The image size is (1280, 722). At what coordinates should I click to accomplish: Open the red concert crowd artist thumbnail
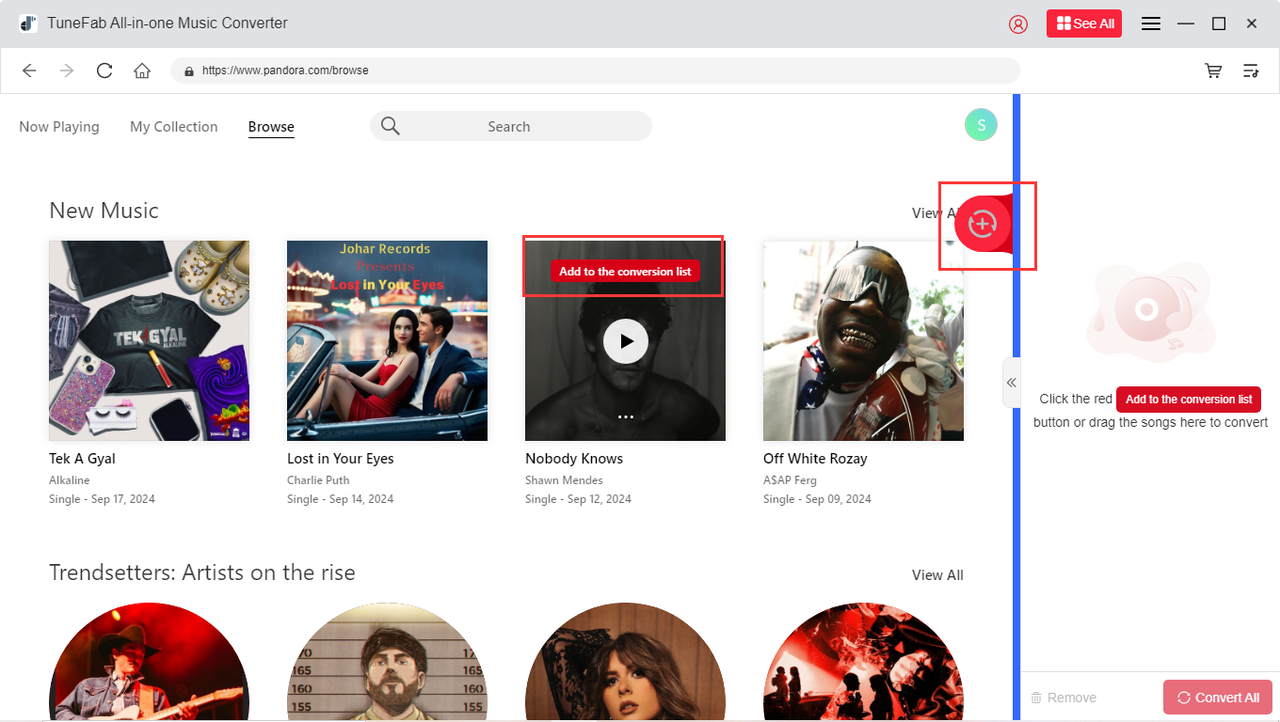[x=863, y=662]
